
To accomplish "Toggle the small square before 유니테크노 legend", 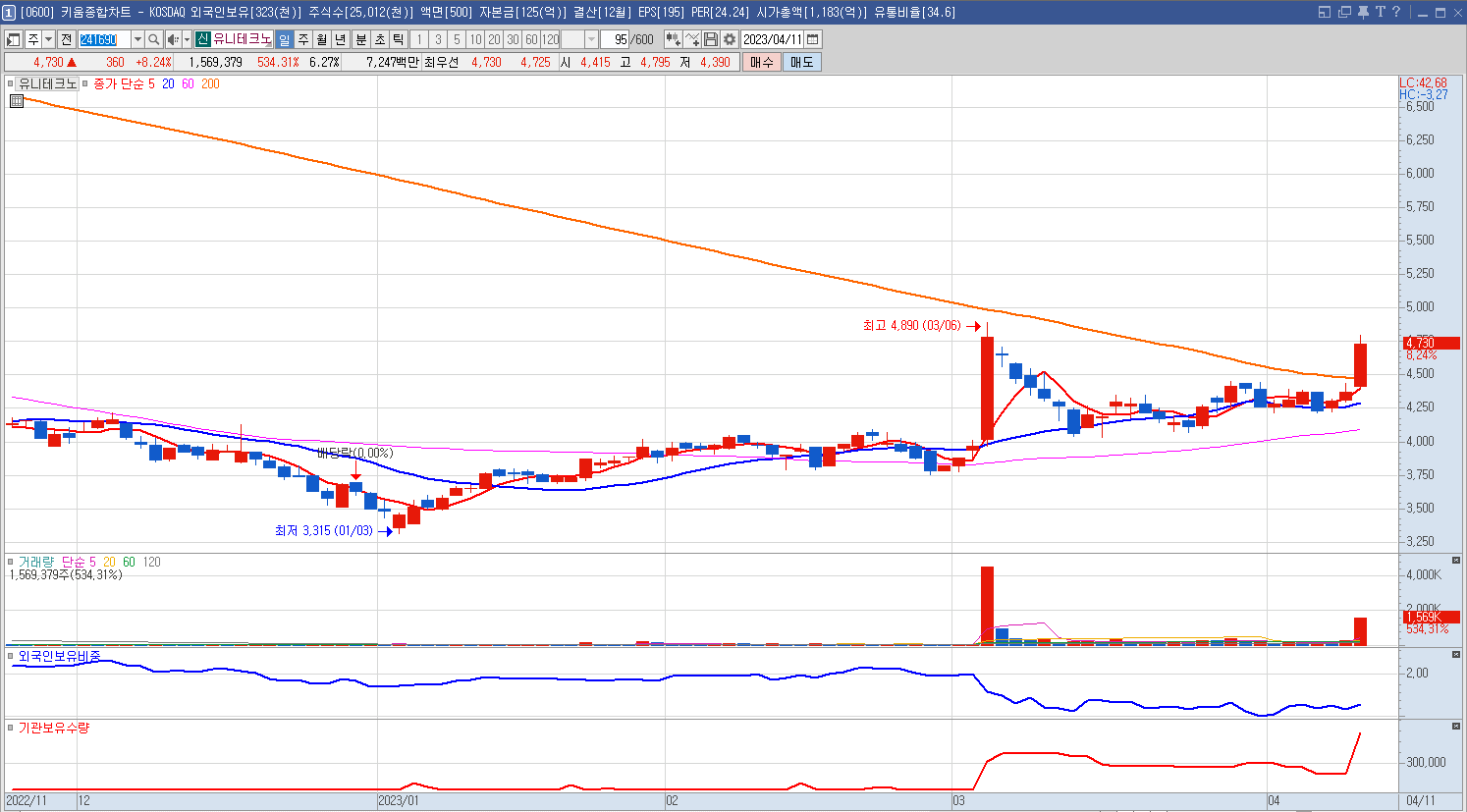I will [10, 83].
